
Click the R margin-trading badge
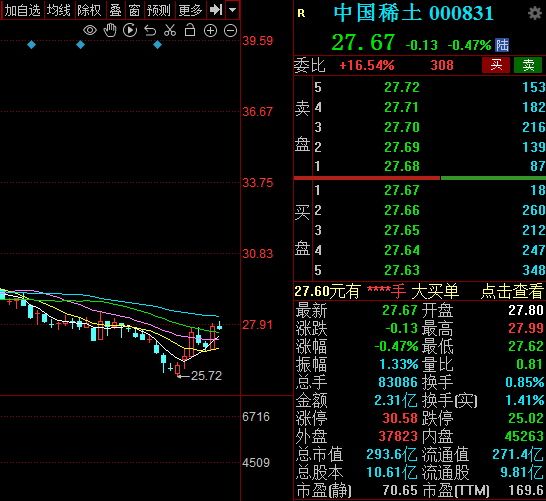(302, 14)
